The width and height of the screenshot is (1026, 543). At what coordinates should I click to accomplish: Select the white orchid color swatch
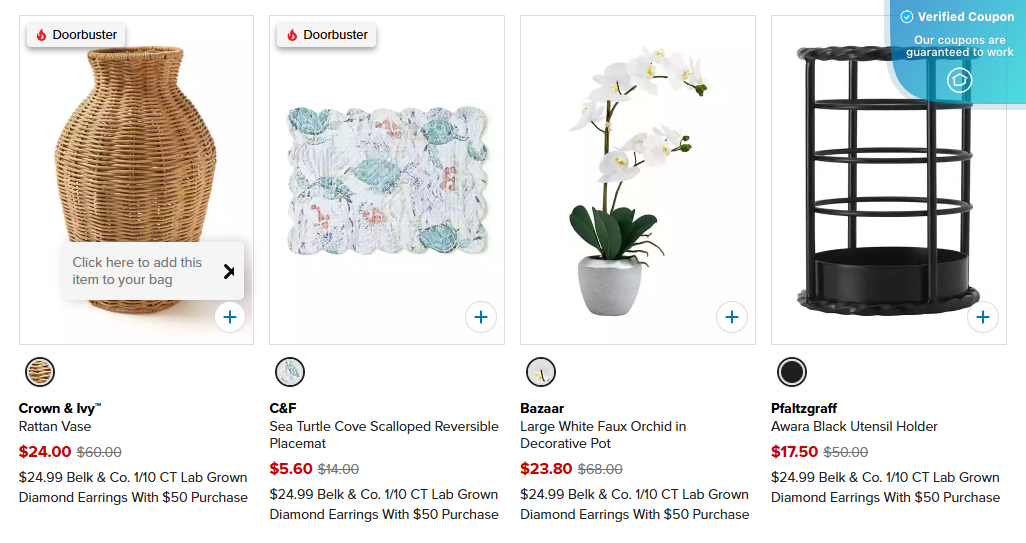[541, 372]
